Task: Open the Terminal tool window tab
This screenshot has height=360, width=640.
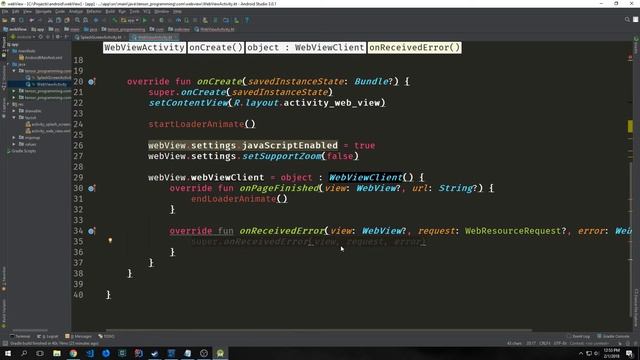Action: point(20,336)
